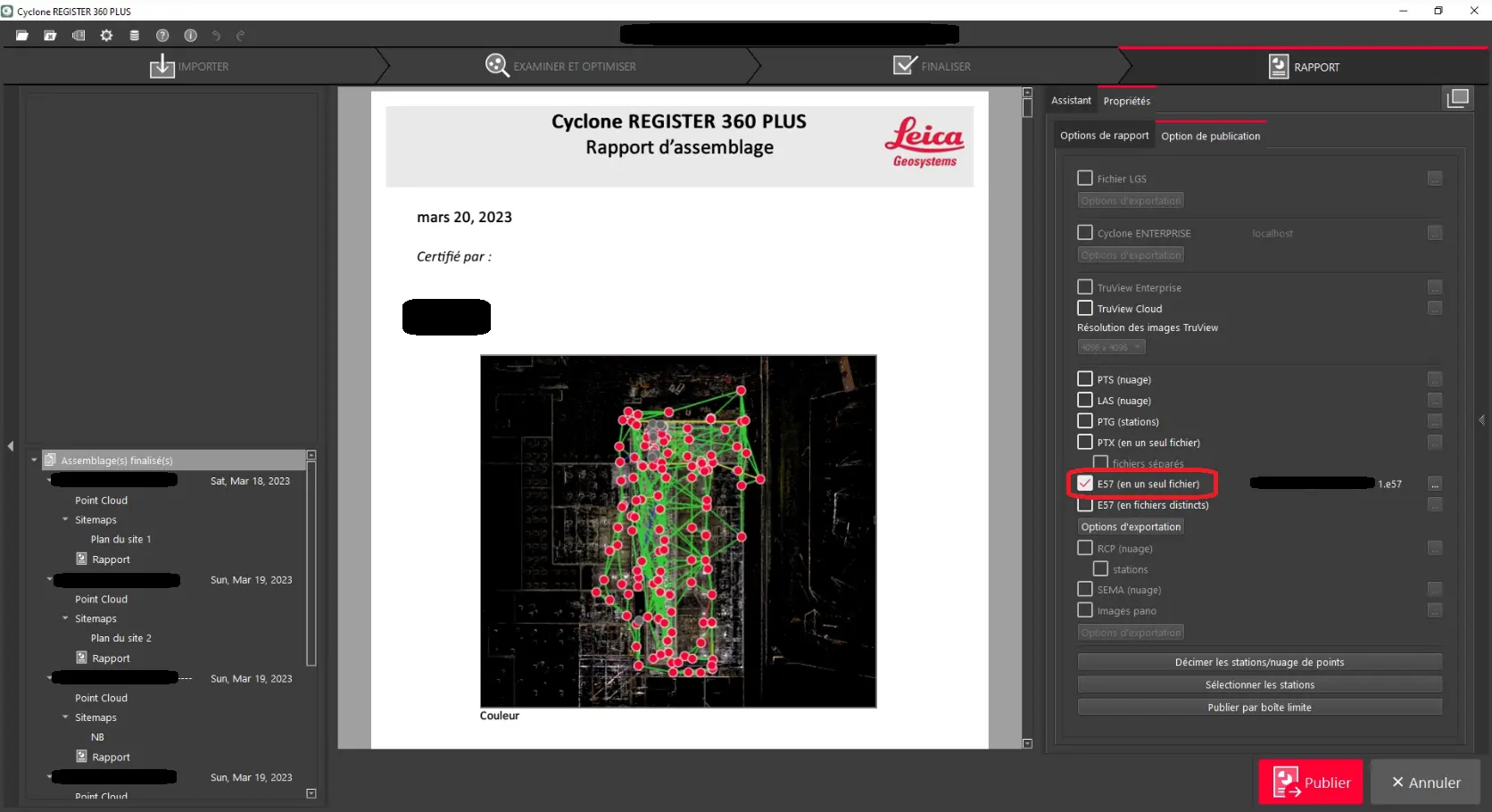Open settings with the gear icon
The width and height of the screenshot is (1492, 812).
coord(106,36)
